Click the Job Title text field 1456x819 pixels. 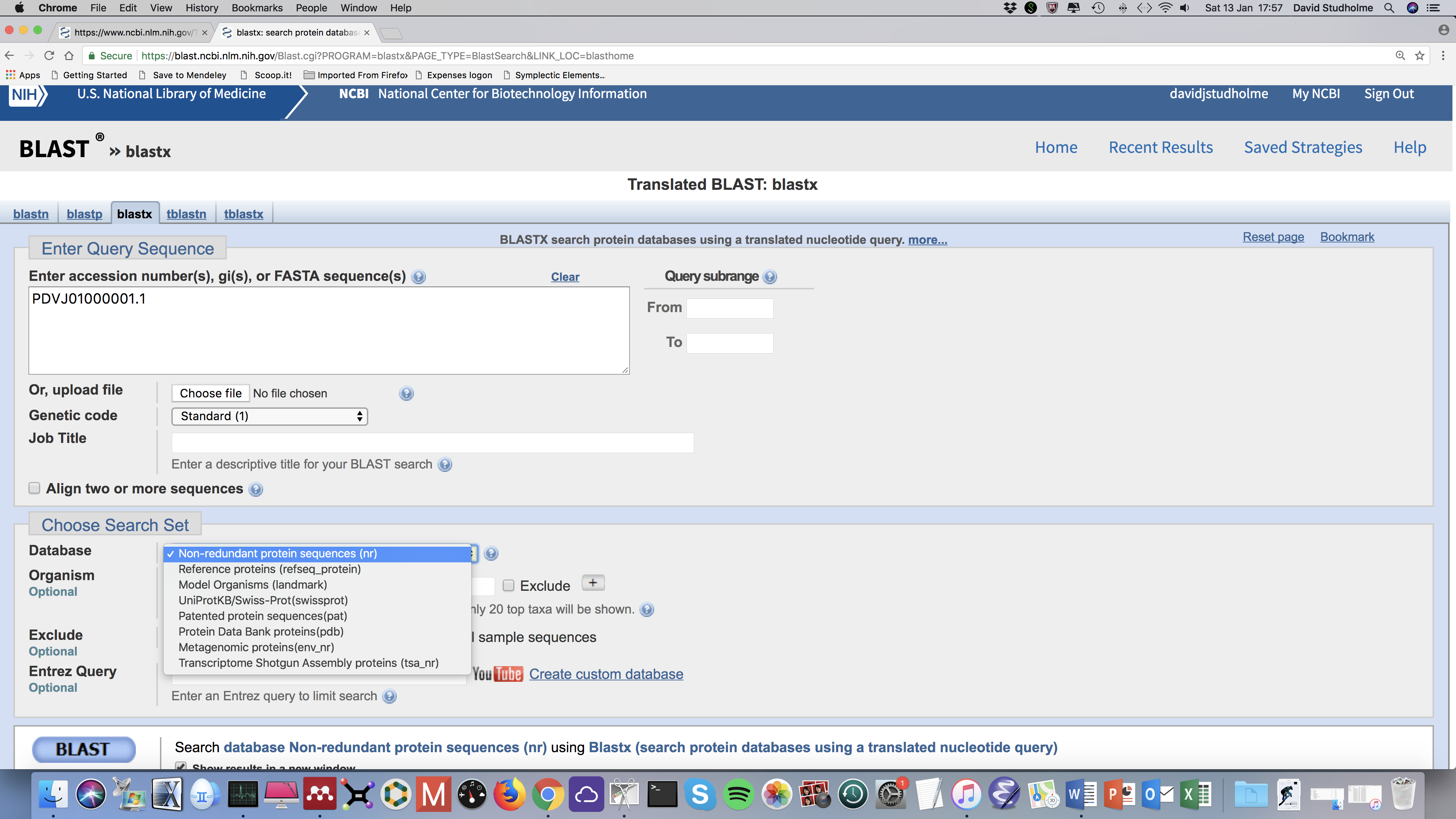(432, 443)
